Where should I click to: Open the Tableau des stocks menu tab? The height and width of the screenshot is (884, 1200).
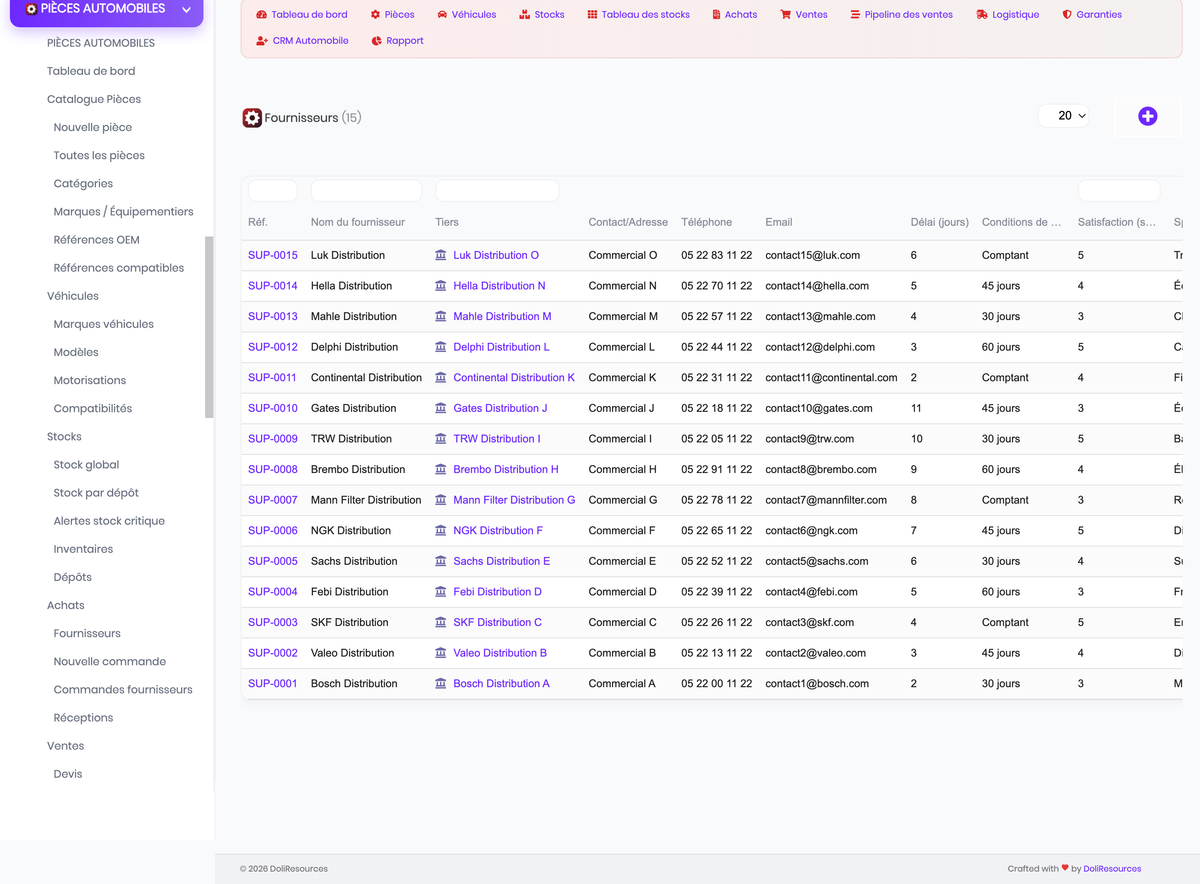click(x=638, y=15)
